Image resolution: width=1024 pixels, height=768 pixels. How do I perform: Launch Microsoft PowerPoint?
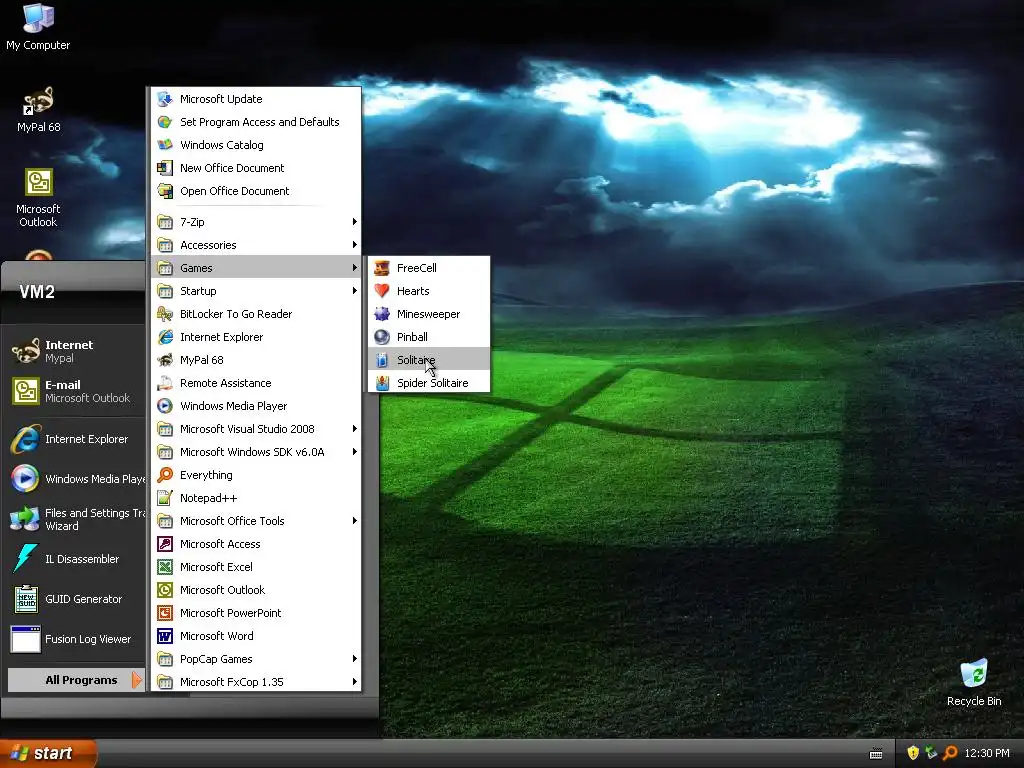(x=256, y=613)
